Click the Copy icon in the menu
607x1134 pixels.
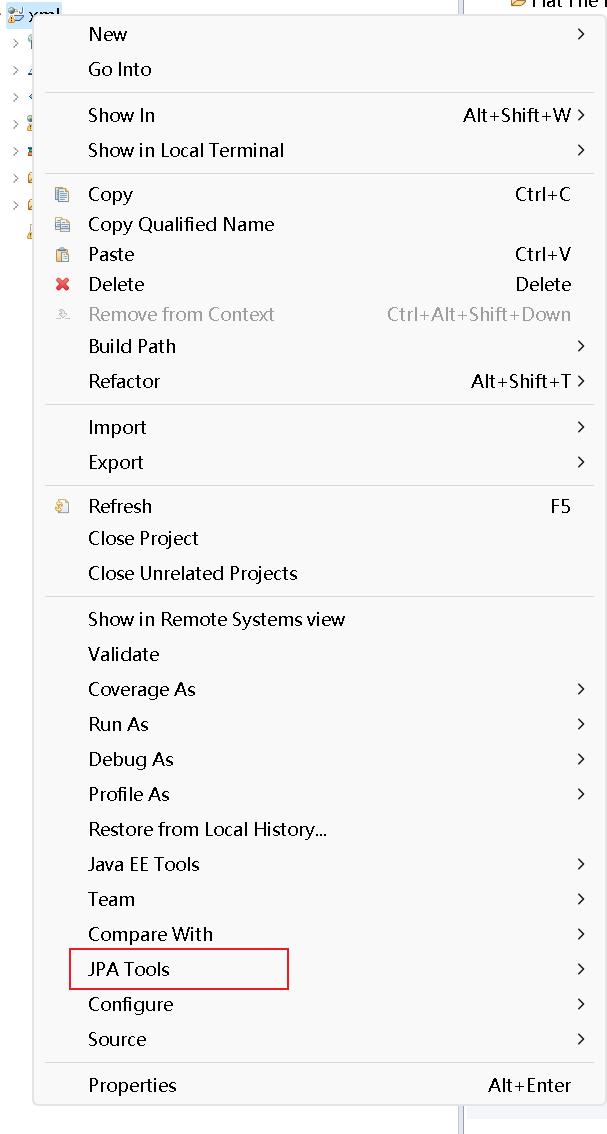62,195
